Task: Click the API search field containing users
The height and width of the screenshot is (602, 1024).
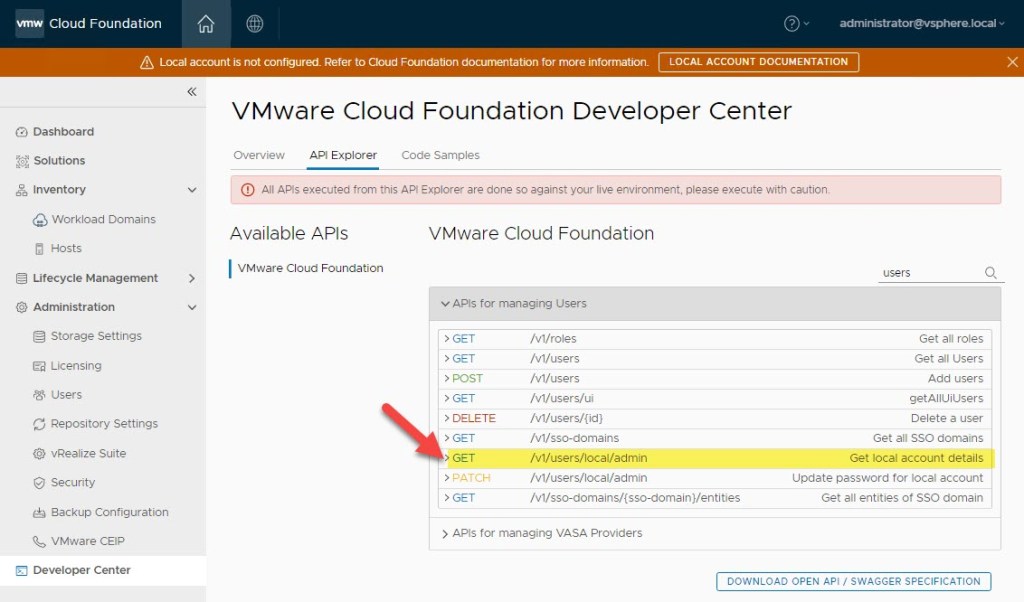Action: pyautogui.click(x=928, y=273)
